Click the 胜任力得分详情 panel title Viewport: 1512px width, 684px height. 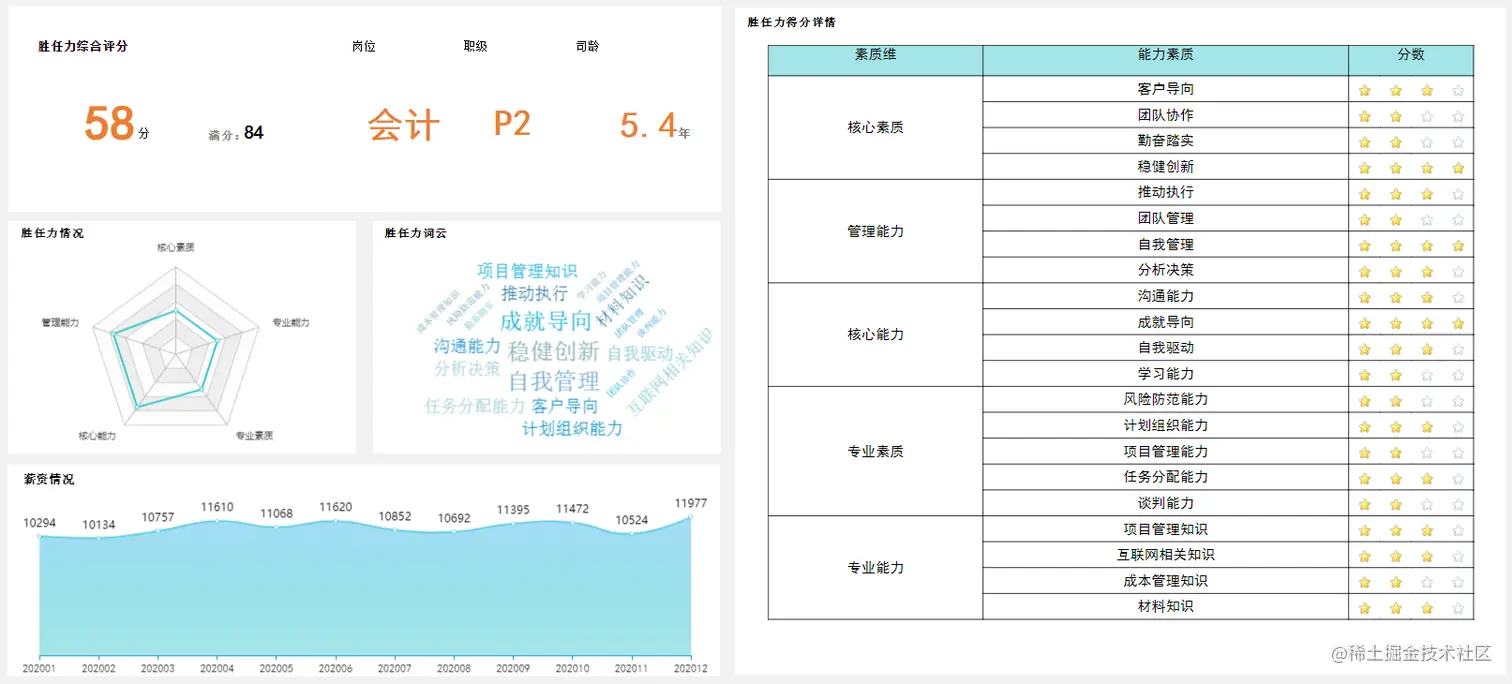tap(792, 22)
